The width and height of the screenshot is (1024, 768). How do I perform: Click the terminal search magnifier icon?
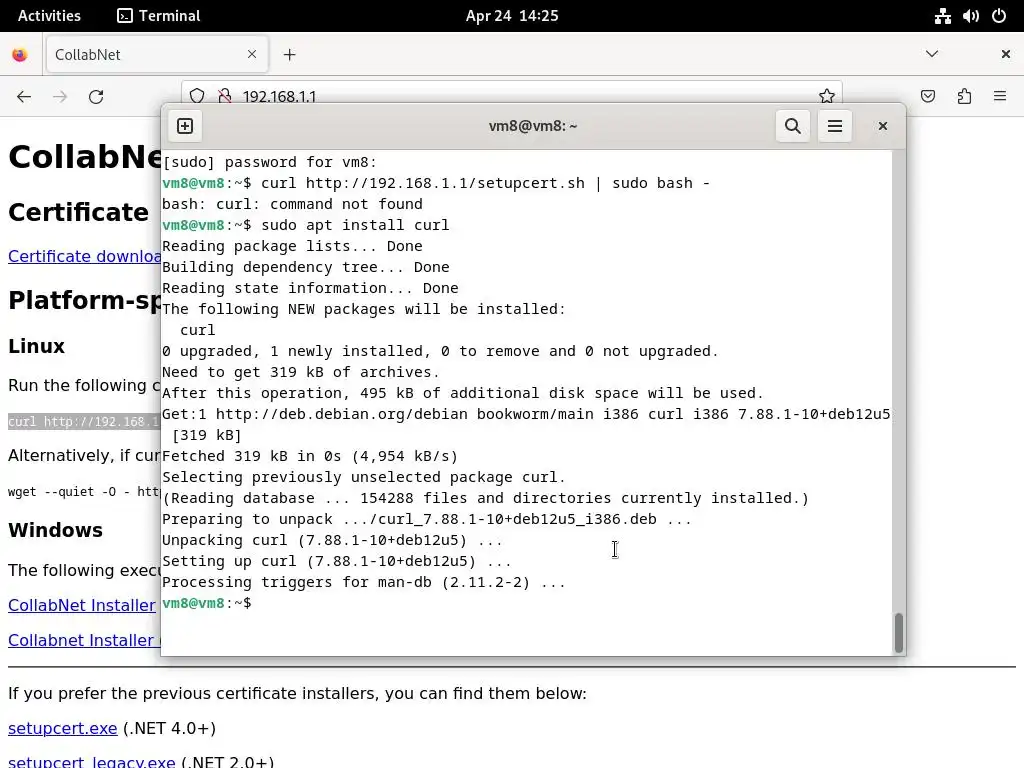click(x=792, y=126)
